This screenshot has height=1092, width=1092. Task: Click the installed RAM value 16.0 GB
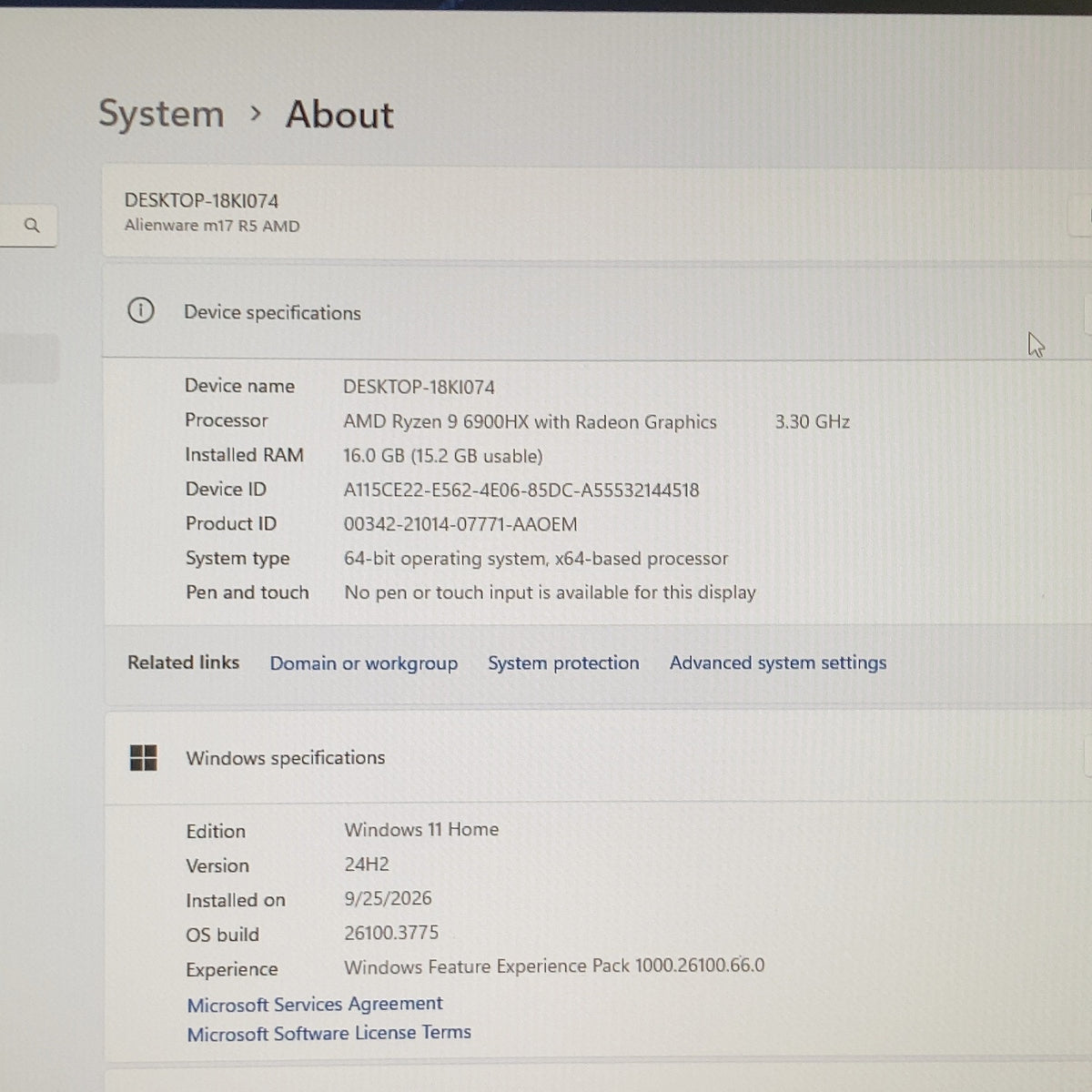[x=443, y=456]
